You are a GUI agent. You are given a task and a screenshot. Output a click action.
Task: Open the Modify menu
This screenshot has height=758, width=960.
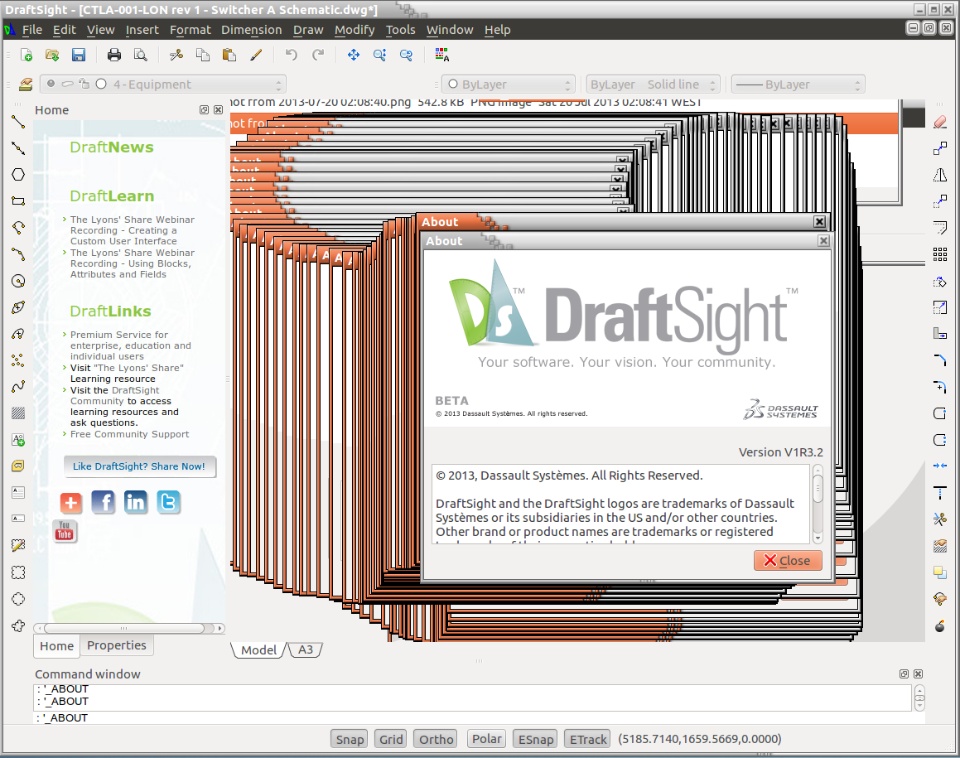tap(354, 29)
